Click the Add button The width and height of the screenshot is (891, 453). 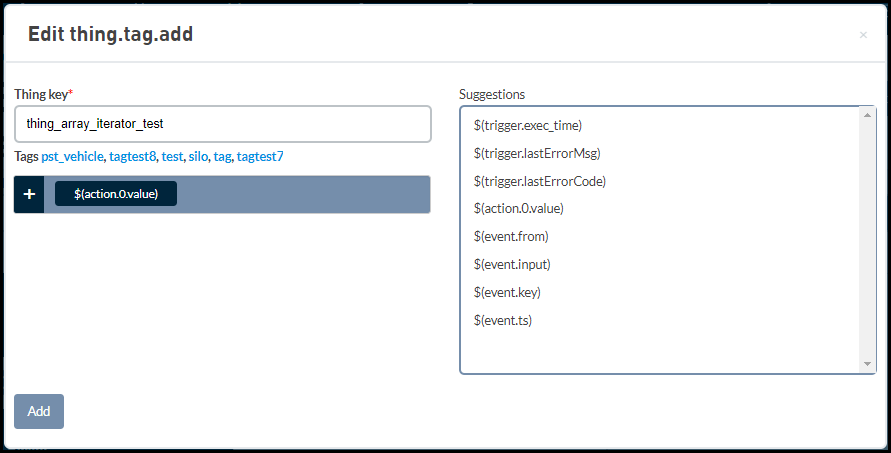(x=39, y=411)
